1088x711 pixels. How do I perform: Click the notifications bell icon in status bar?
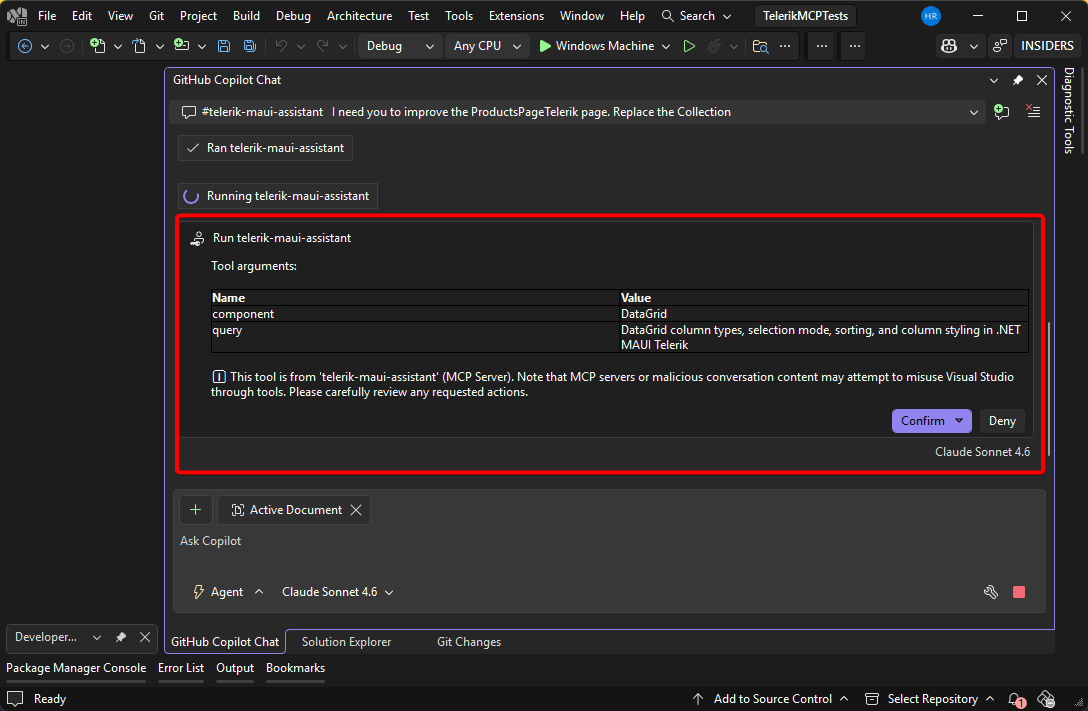(1017, 699)
